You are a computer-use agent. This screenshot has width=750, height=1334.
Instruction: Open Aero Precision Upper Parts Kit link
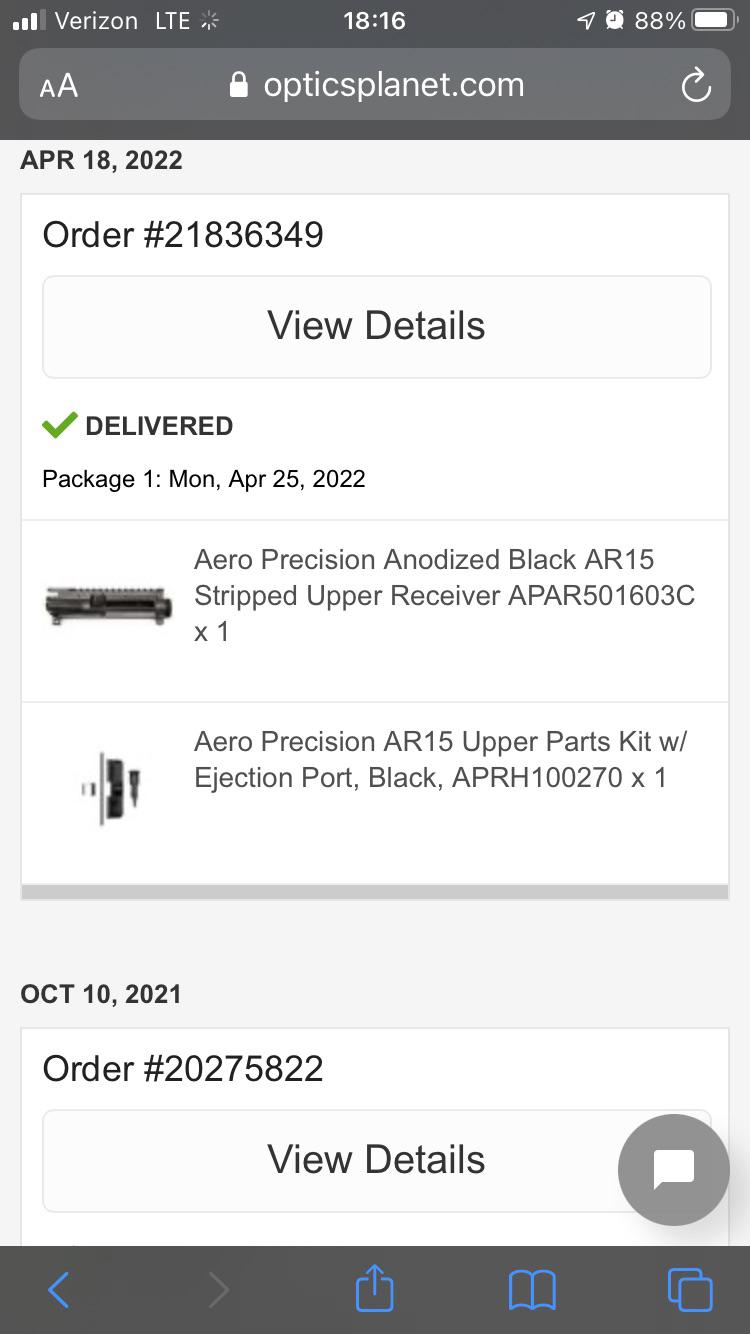pos(440,759)
